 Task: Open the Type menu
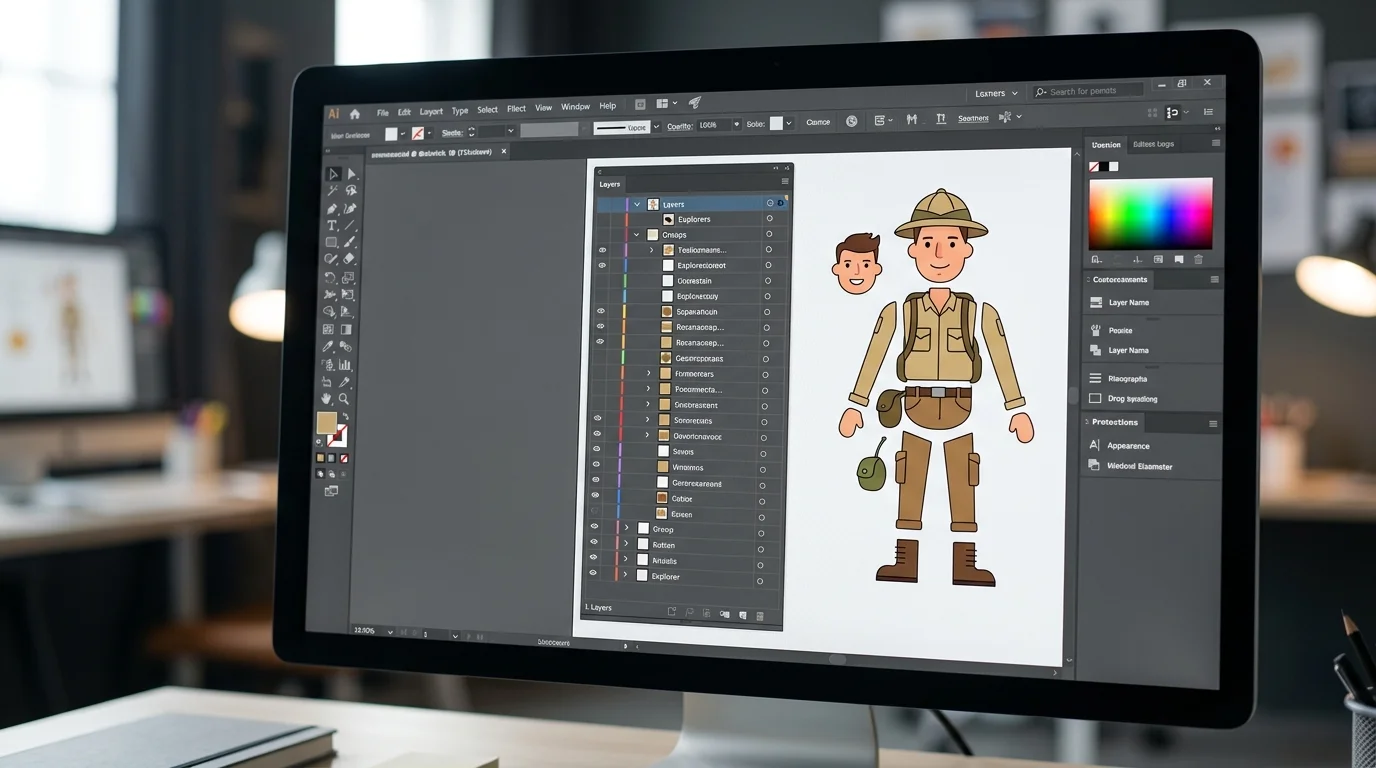coord(460,111)
